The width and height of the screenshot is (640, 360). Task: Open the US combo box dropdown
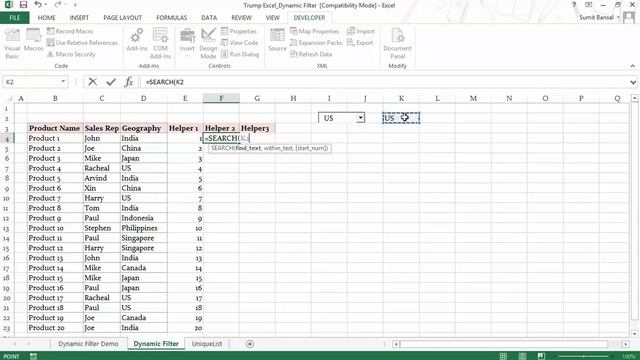[x=360, y=118]
